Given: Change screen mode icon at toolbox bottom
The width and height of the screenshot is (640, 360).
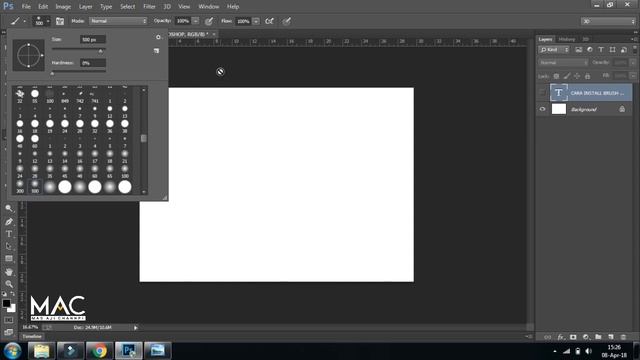Looking at the screenshot, I should (9, 332).
